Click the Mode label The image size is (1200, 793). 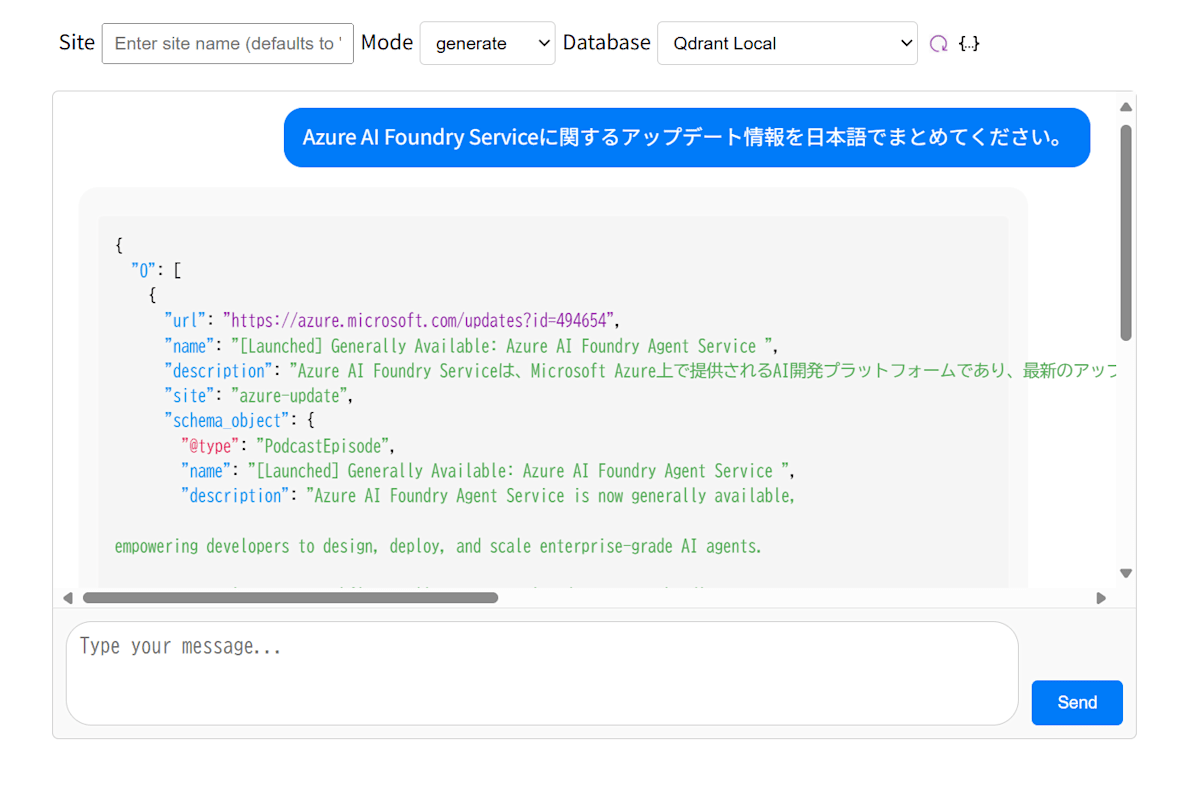387,42
